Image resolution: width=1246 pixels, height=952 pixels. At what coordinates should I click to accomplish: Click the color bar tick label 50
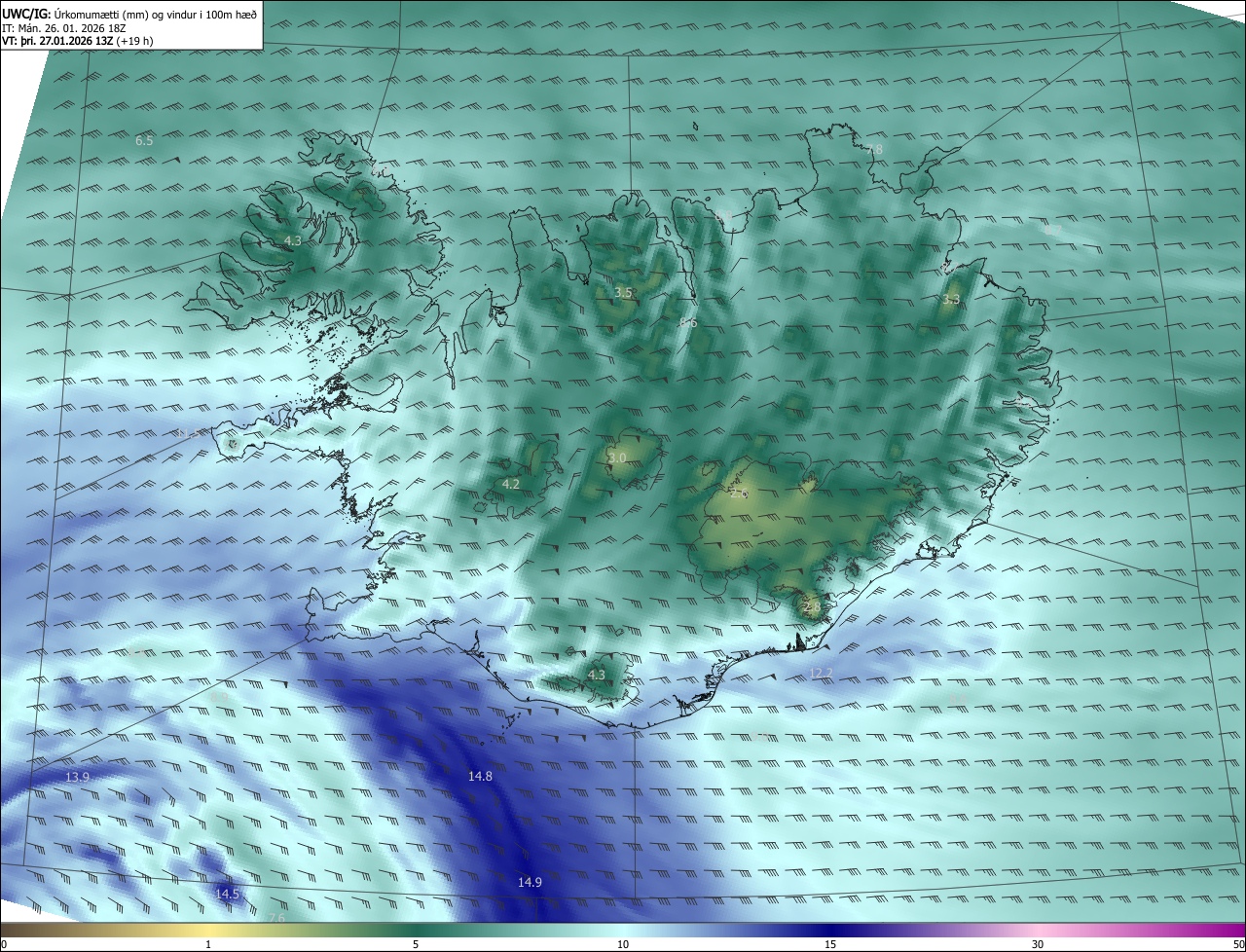click(1238, 944)
